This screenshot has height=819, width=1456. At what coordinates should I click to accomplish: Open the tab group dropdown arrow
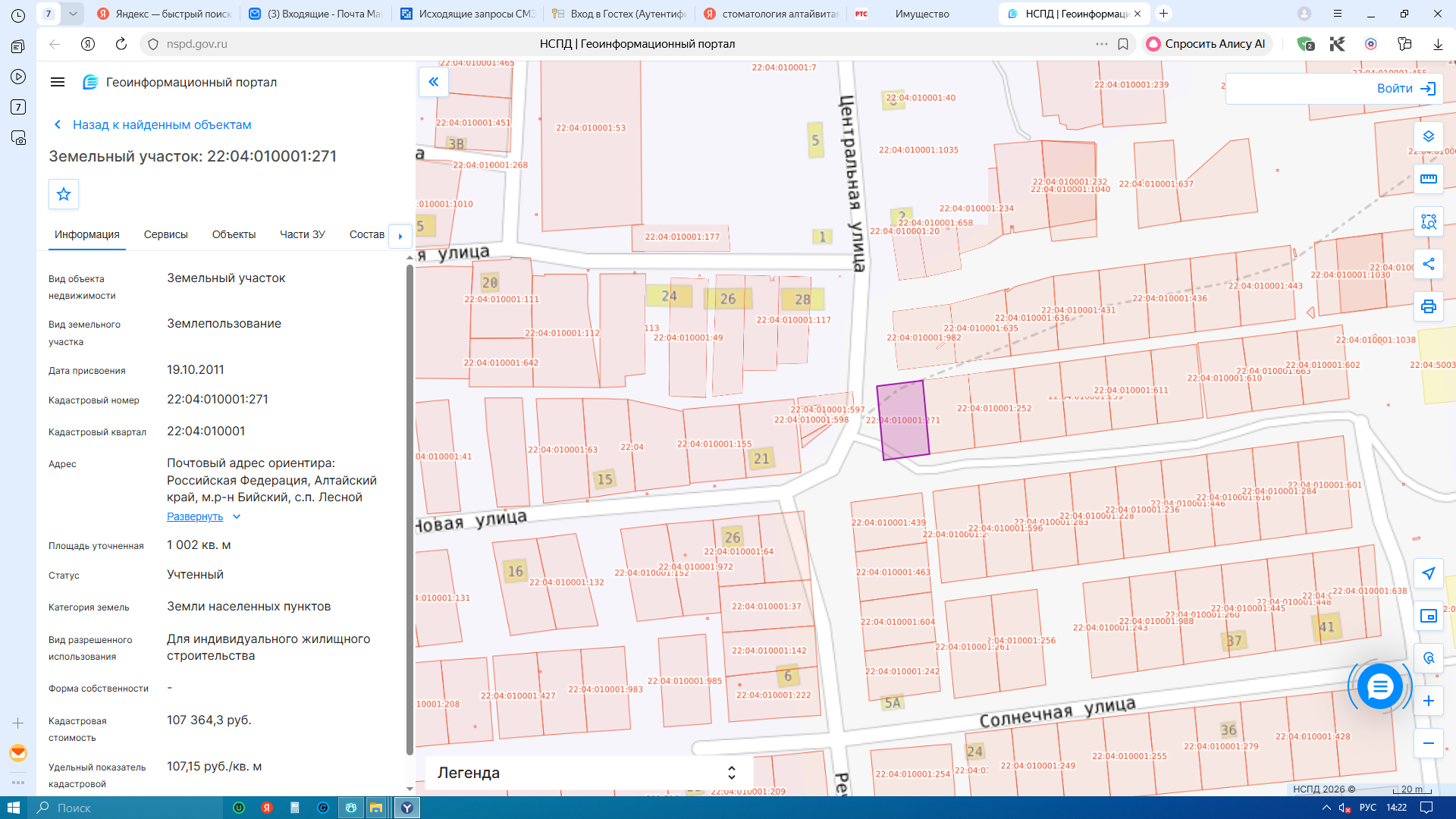tap(73, 14)
